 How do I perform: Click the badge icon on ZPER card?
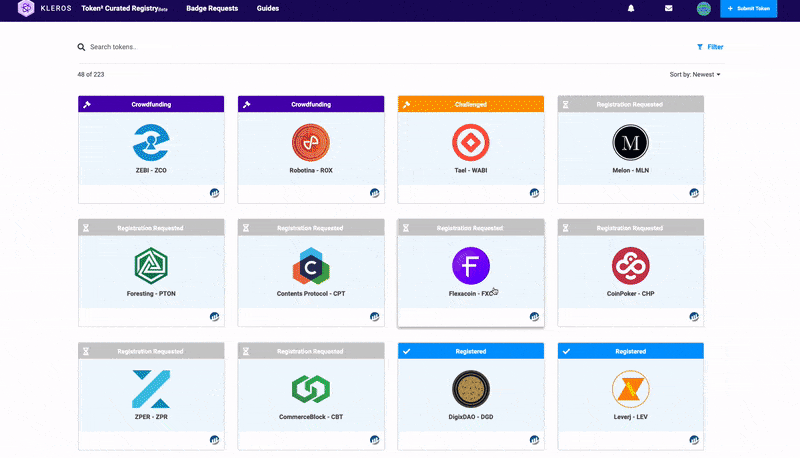tap(214, 440)
